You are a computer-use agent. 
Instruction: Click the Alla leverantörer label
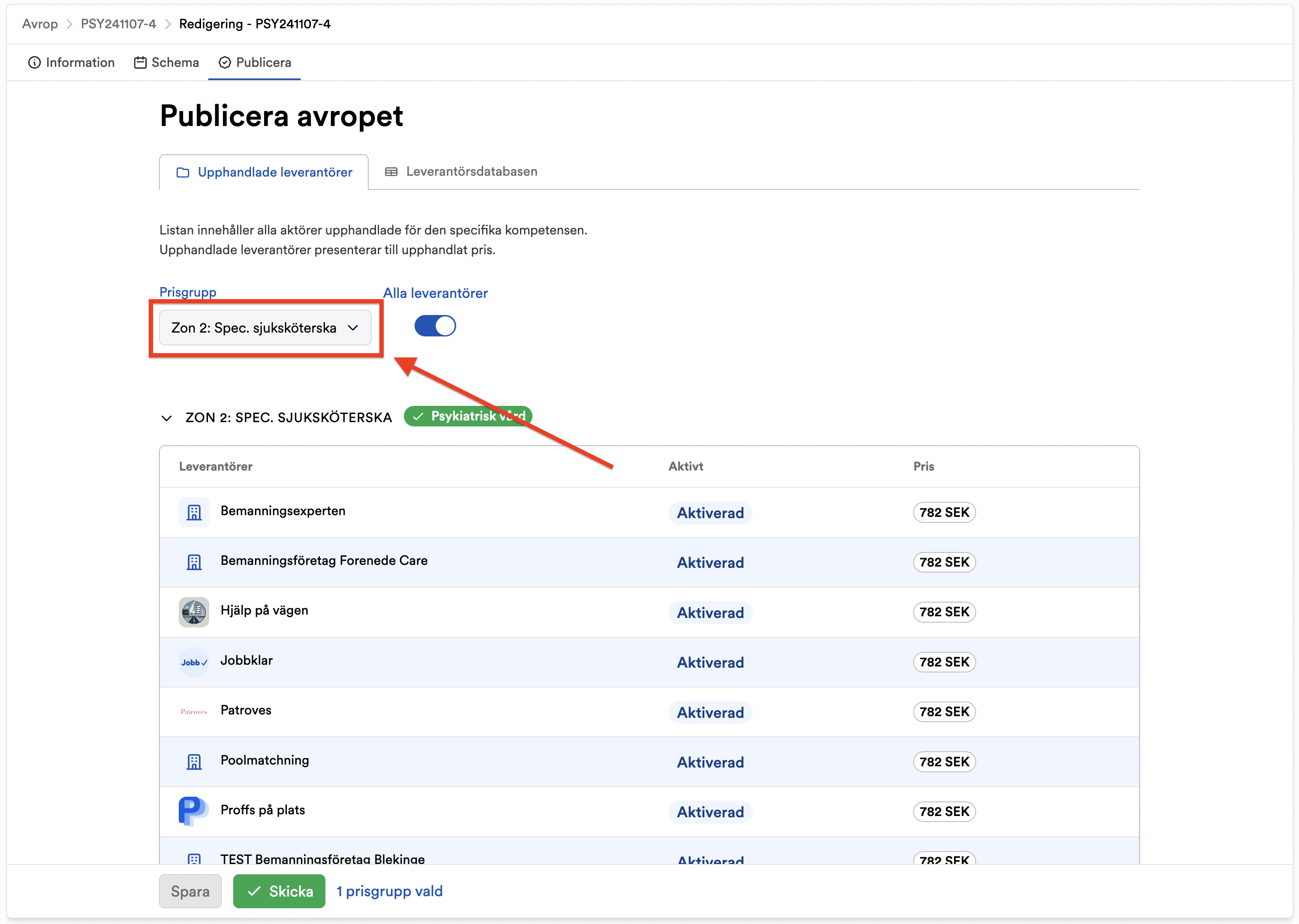435,294
